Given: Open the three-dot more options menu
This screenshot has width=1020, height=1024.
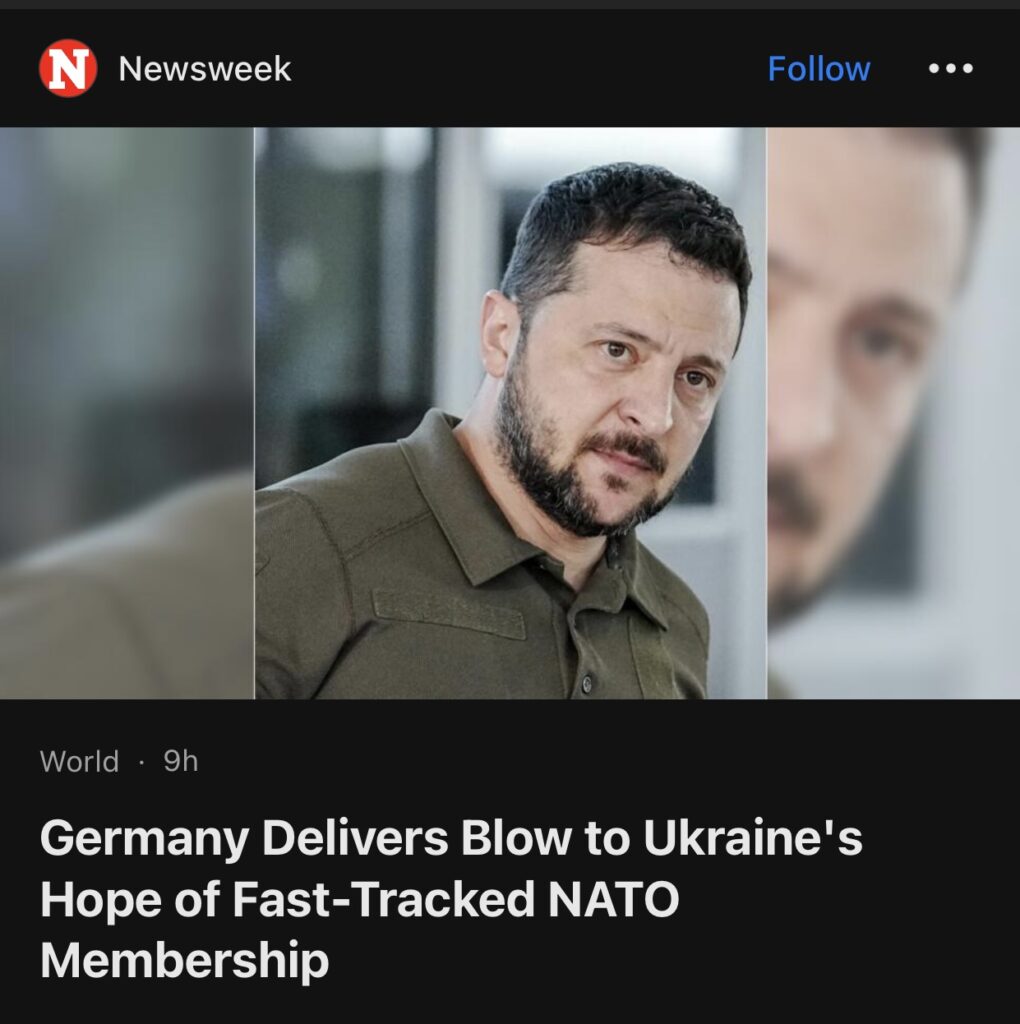Looking at the screenshot, I should tap(951, 69).
